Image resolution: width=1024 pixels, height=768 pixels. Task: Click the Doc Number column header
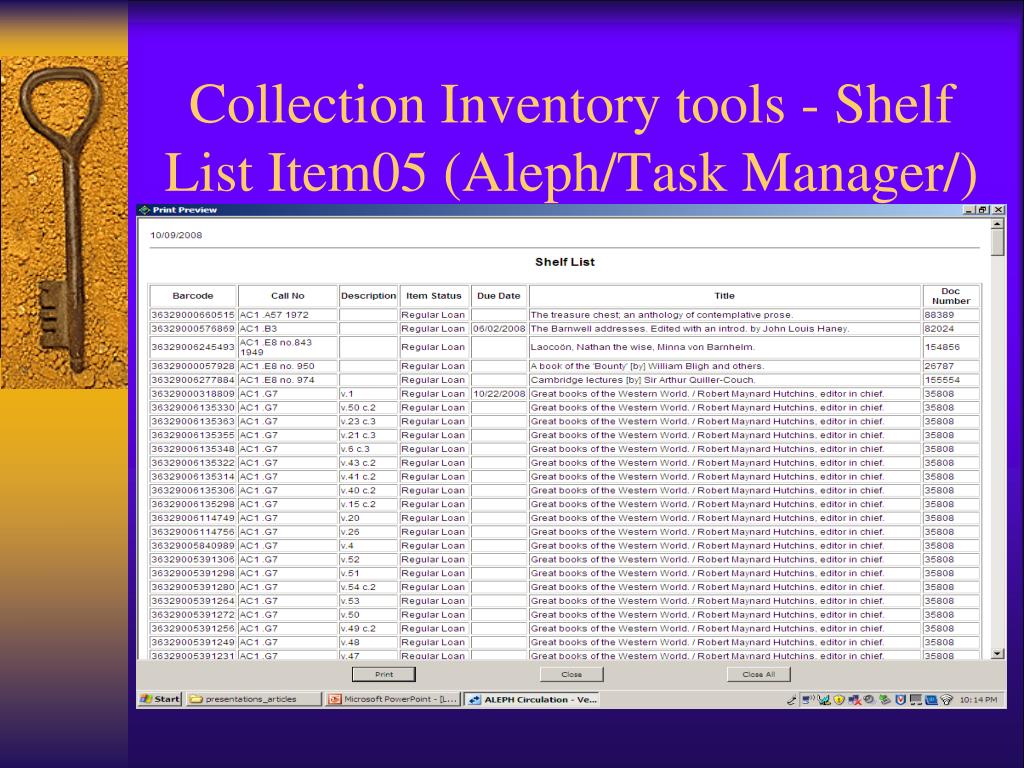click(951, 296)
